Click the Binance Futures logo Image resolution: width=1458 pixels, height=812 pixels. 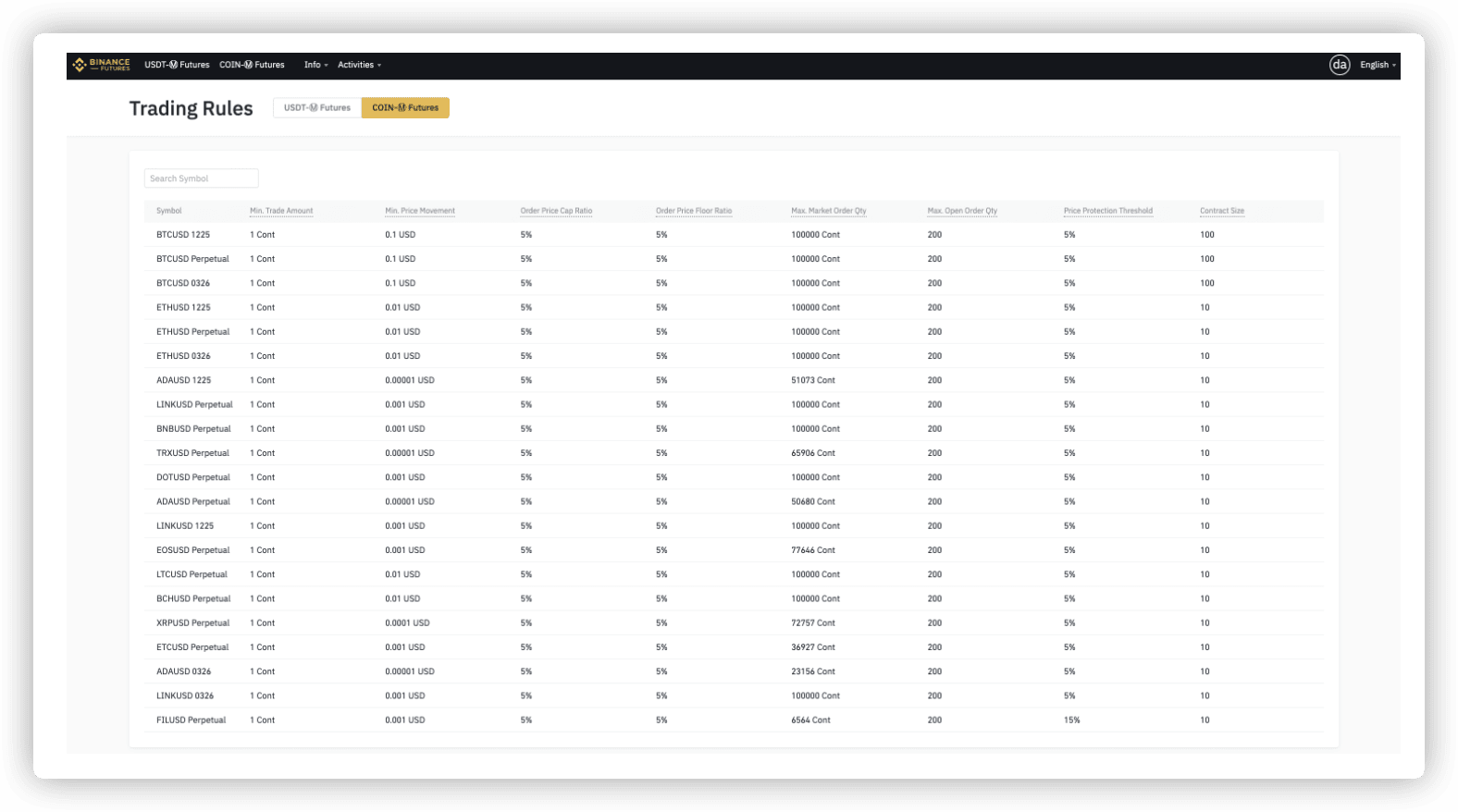pyautogui.click(x=102, y=65)
